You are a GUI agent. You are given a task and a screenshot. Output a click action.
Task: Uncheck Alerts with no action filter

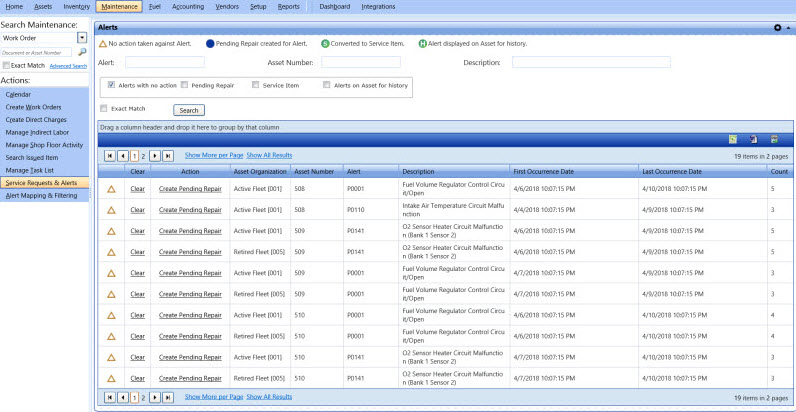pos(112,85)
